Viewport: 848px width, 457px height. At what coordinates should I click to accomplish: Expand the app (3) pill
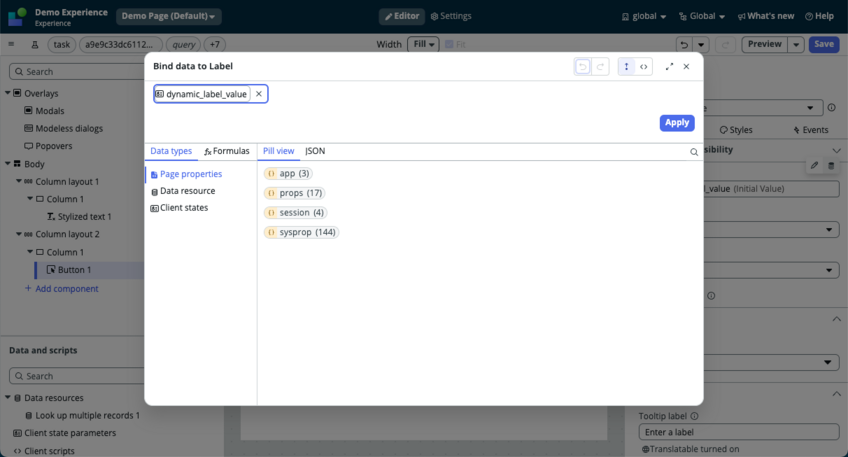288,174
